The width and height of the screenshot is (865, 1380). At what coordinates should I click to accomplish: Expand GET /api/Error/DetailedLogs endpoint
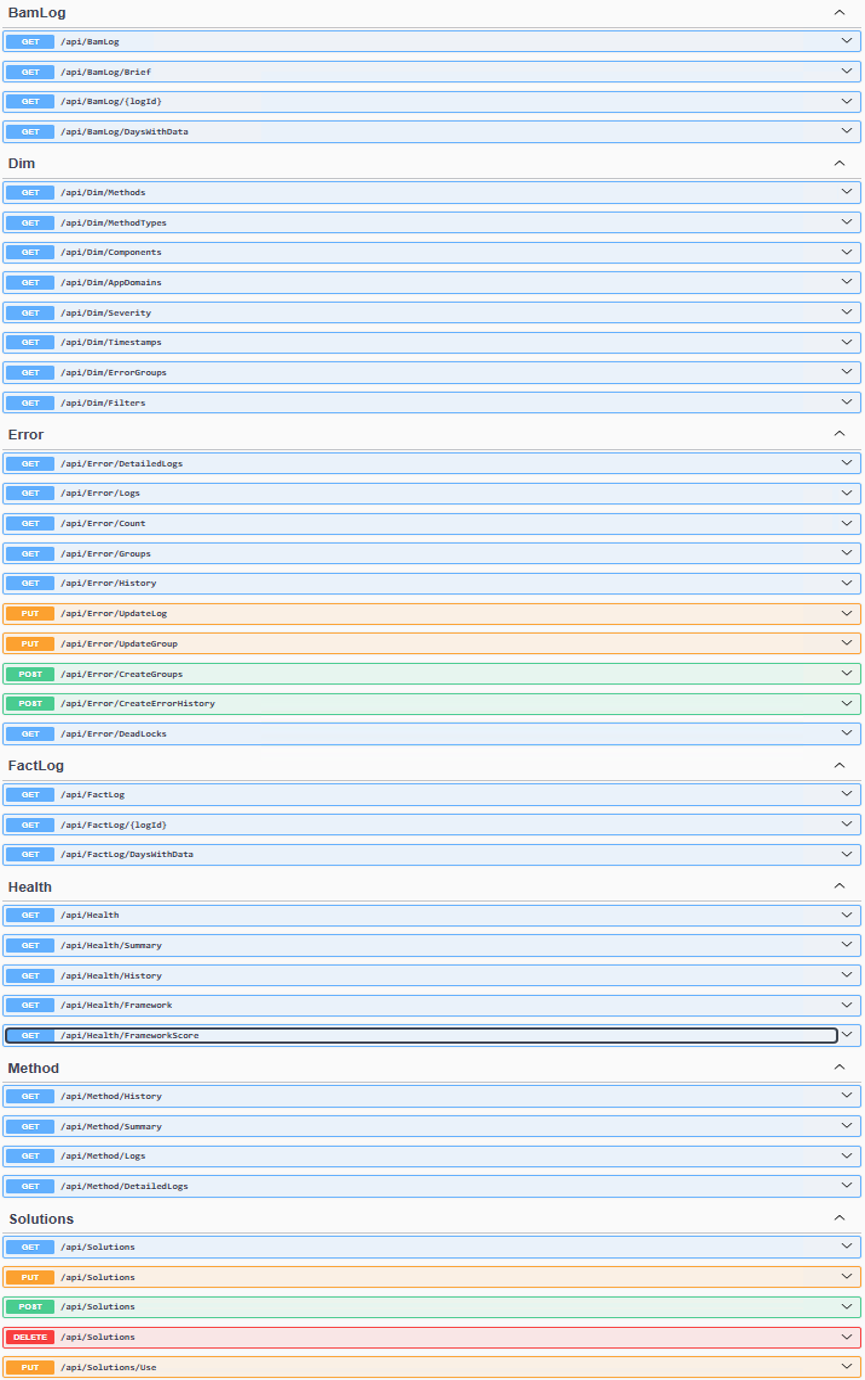(x=432, y=463)
